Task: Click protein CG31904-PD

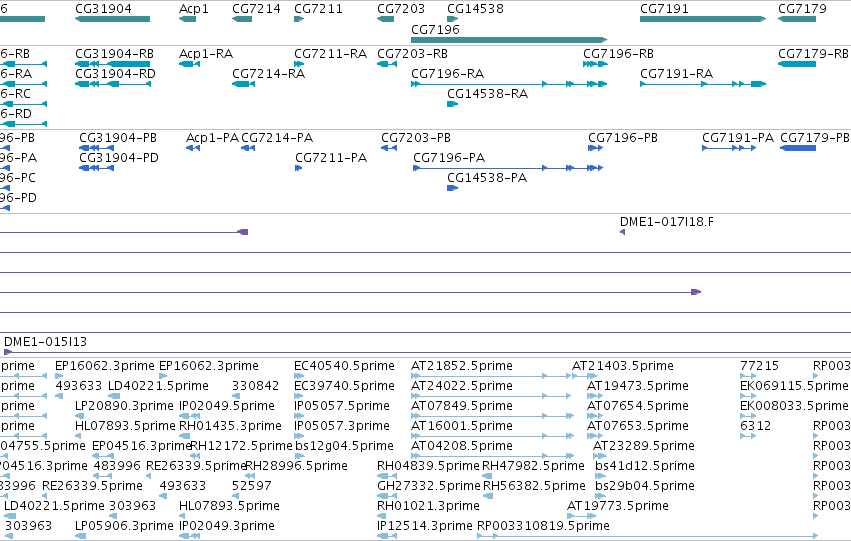Action: point(119,157)
